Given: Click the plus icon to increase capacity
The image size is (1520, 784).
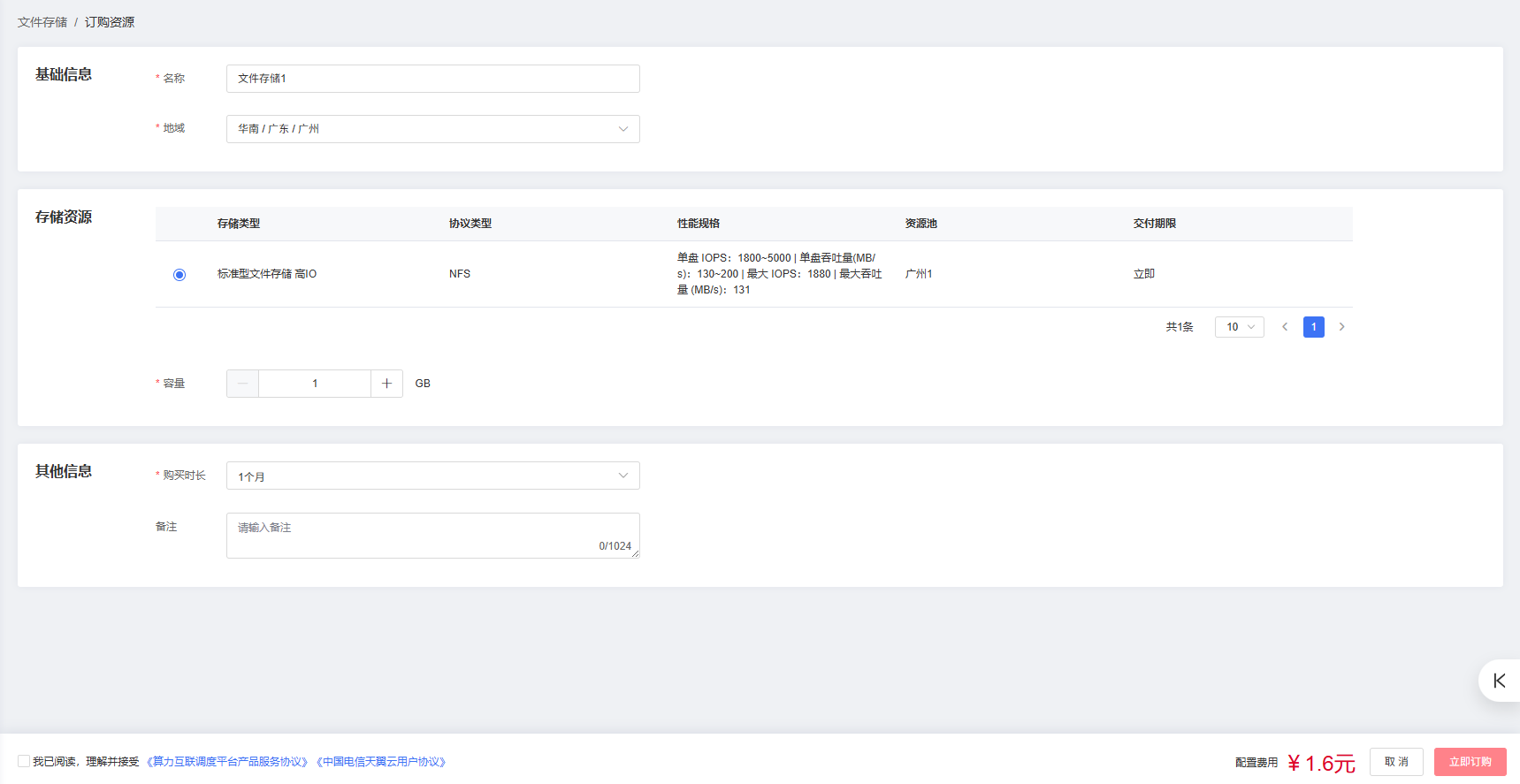Looking at the screenshot, I should click(386, 384).
